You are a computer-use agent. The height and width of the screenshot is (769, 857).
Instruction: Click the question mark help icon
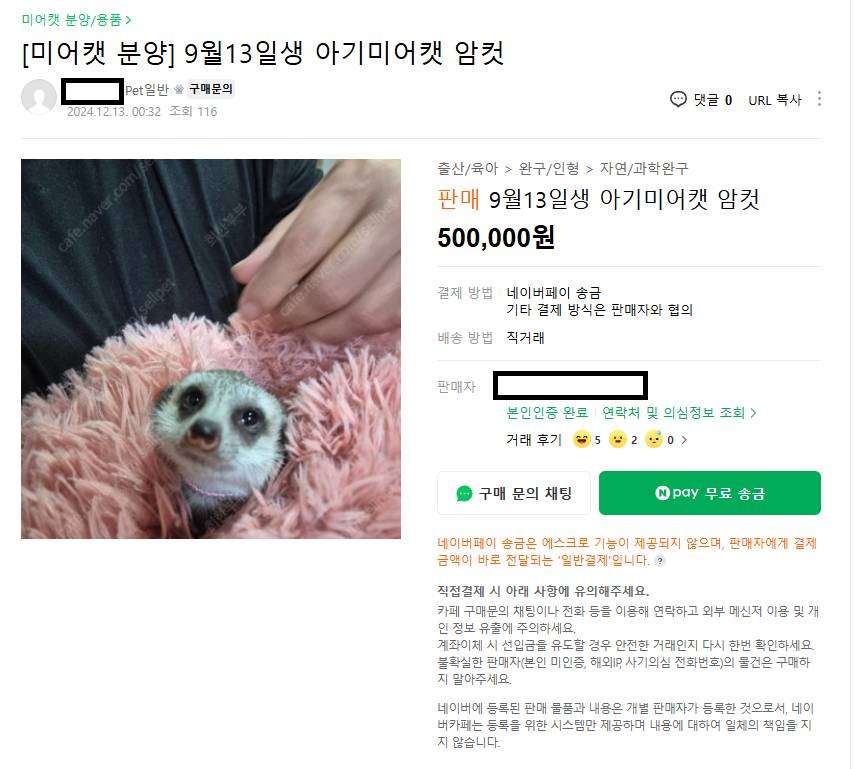[659, 561]
